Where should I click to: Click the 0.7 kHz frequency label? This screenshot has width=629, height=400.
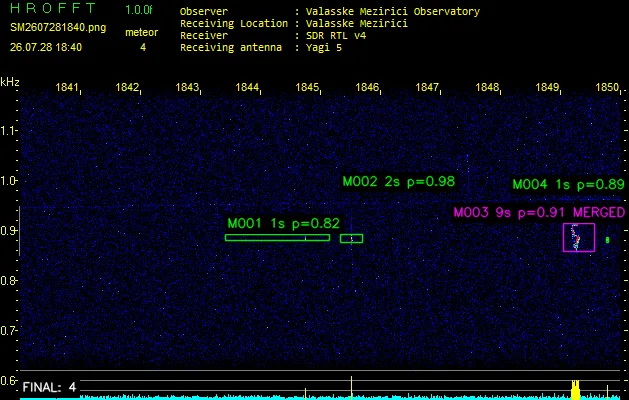(8, 331)
